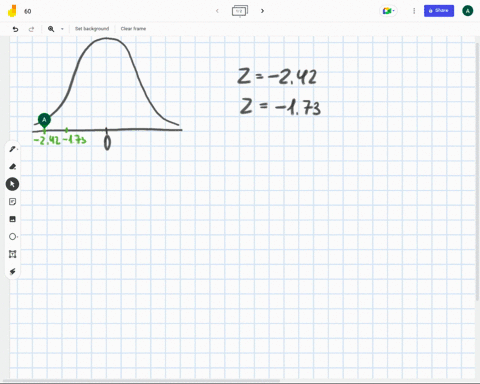This screenshot has width=480, height=384.
Task: Open the more actions menu
Action: tap(414, 11)
